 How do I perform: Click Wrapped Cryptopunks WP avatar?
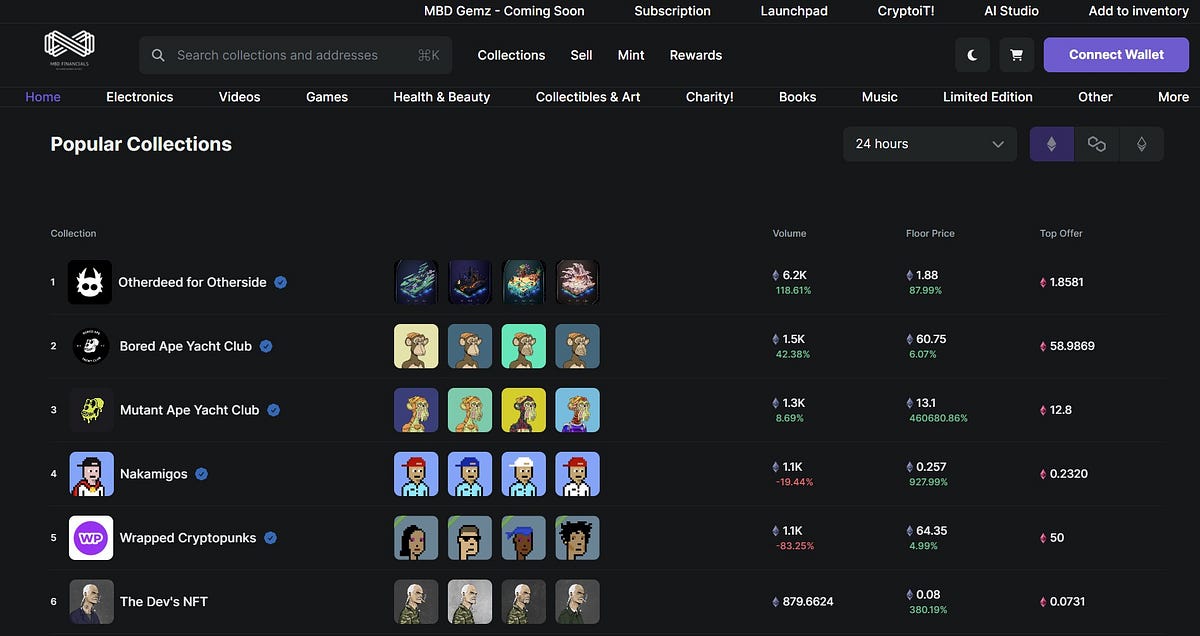click(x=91, y=538)
